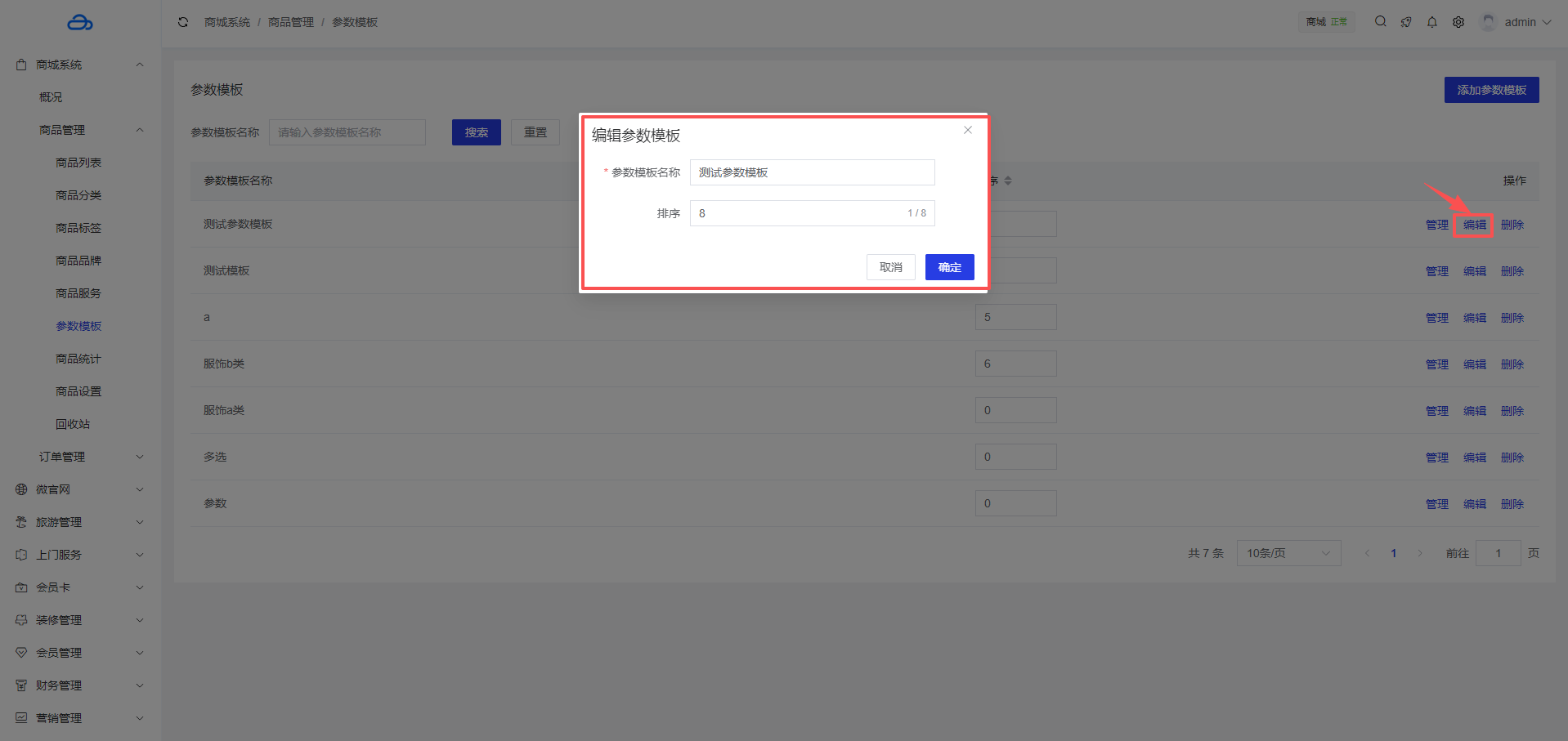
Task: Open 商品统计 in the sidebar
Action: coord(78,359)
